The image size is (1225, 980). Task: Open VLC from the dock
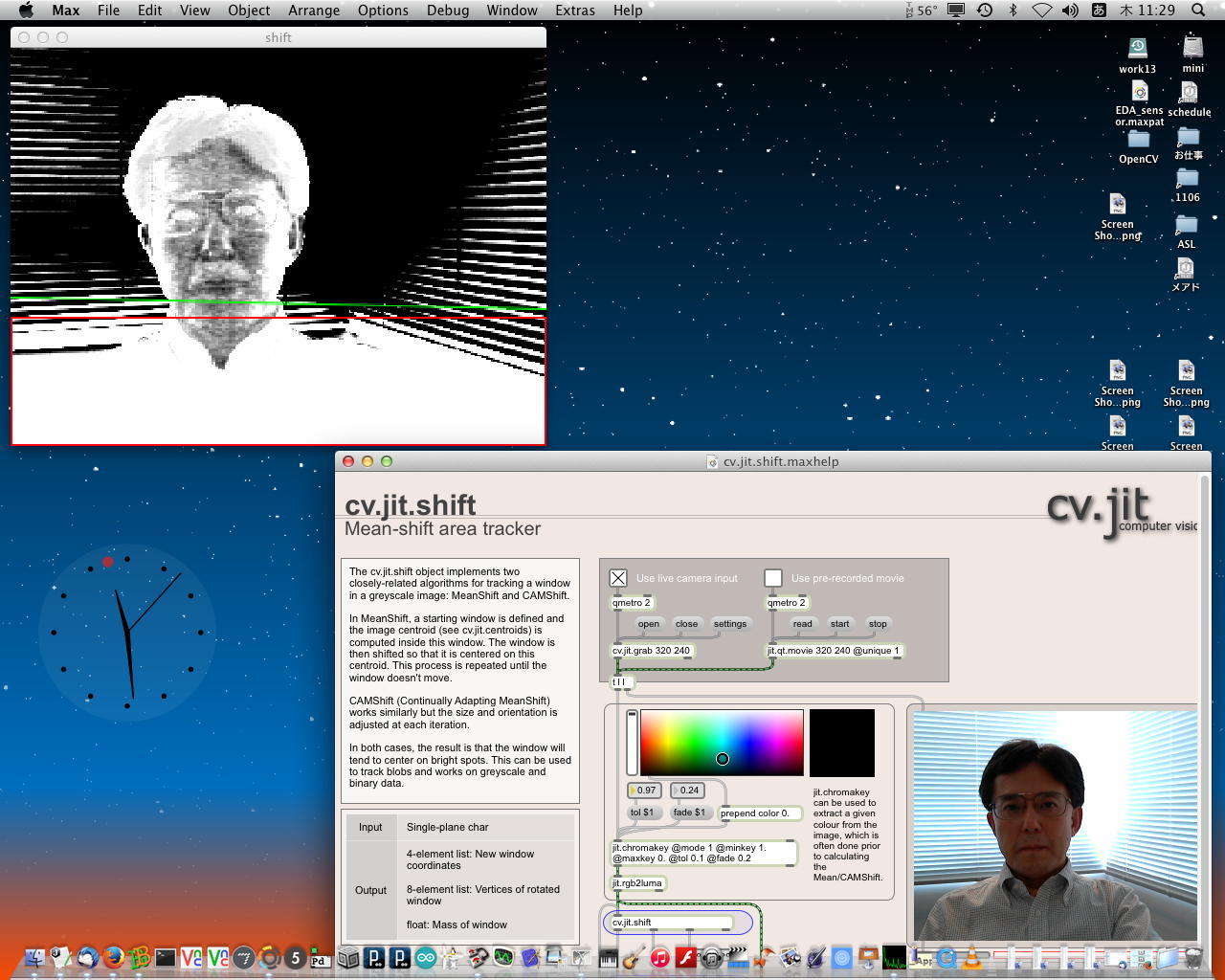972,957
